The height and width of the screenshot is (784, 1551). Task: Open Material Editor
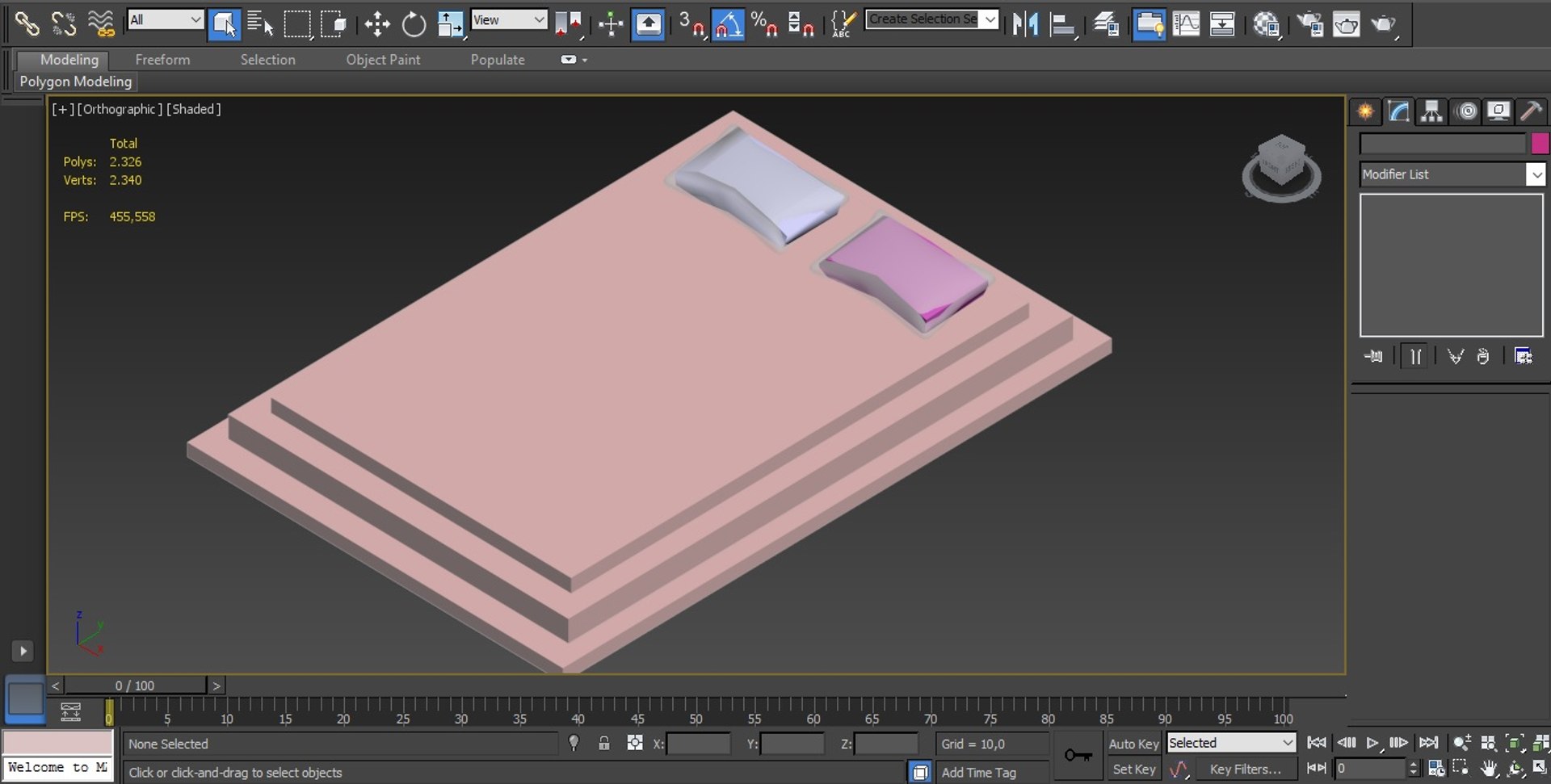[1266, 23]
